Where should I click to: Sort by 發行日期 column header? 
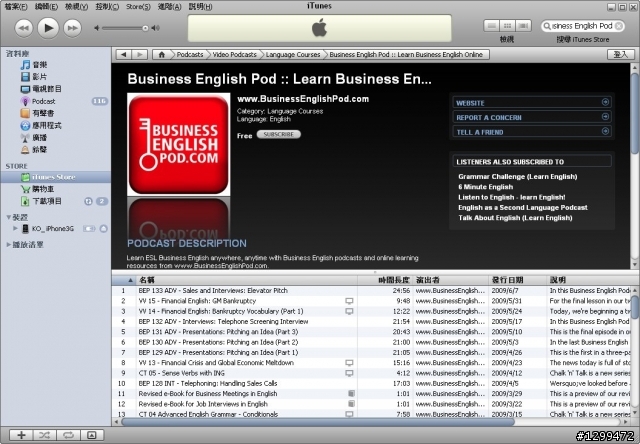pyautogui.click(x=517, y=280)
